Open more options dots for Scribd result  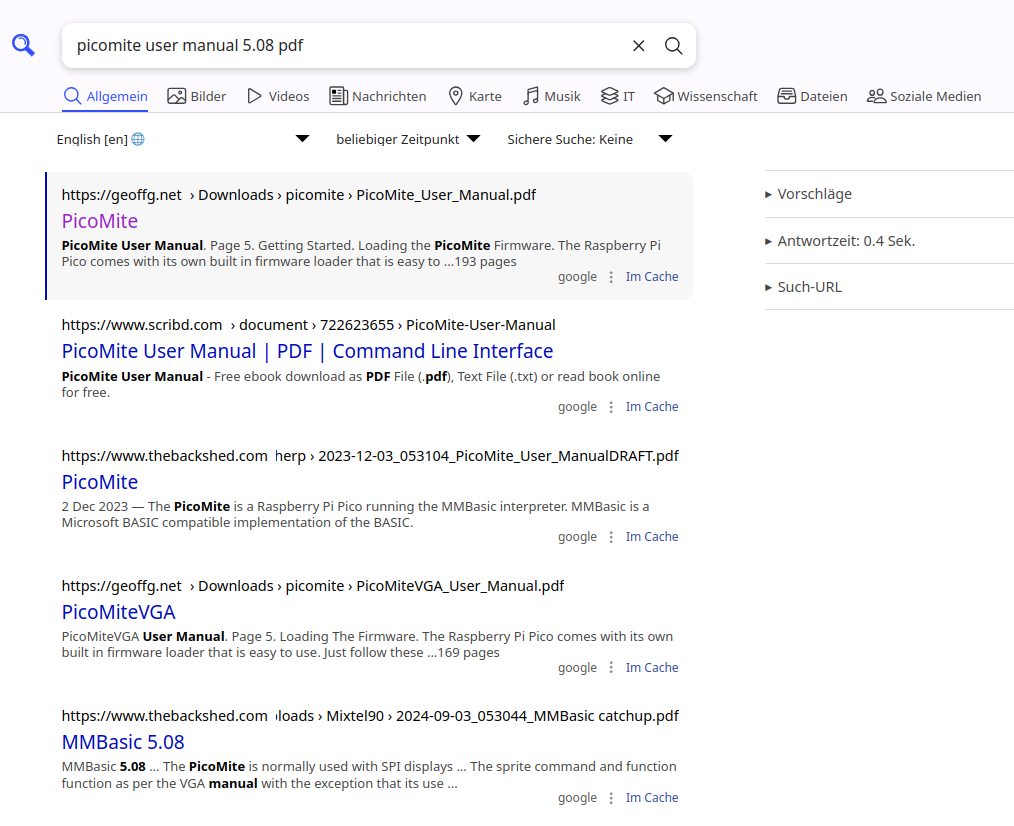pos(611,407)
